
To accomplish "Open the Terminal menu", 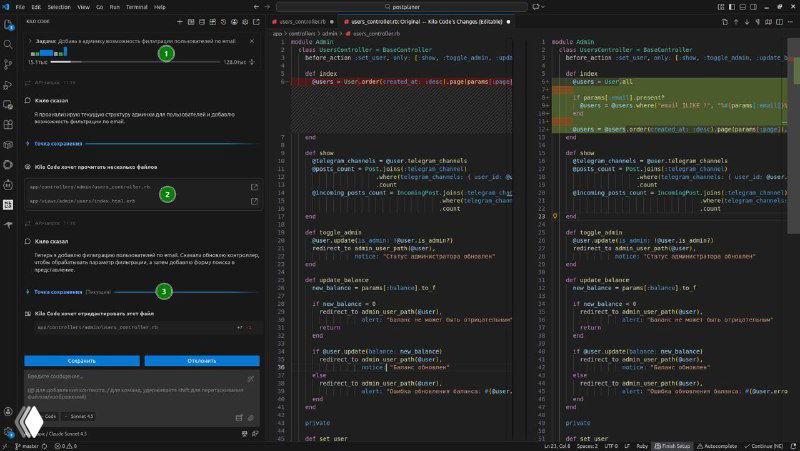I will tap(137, 7).
